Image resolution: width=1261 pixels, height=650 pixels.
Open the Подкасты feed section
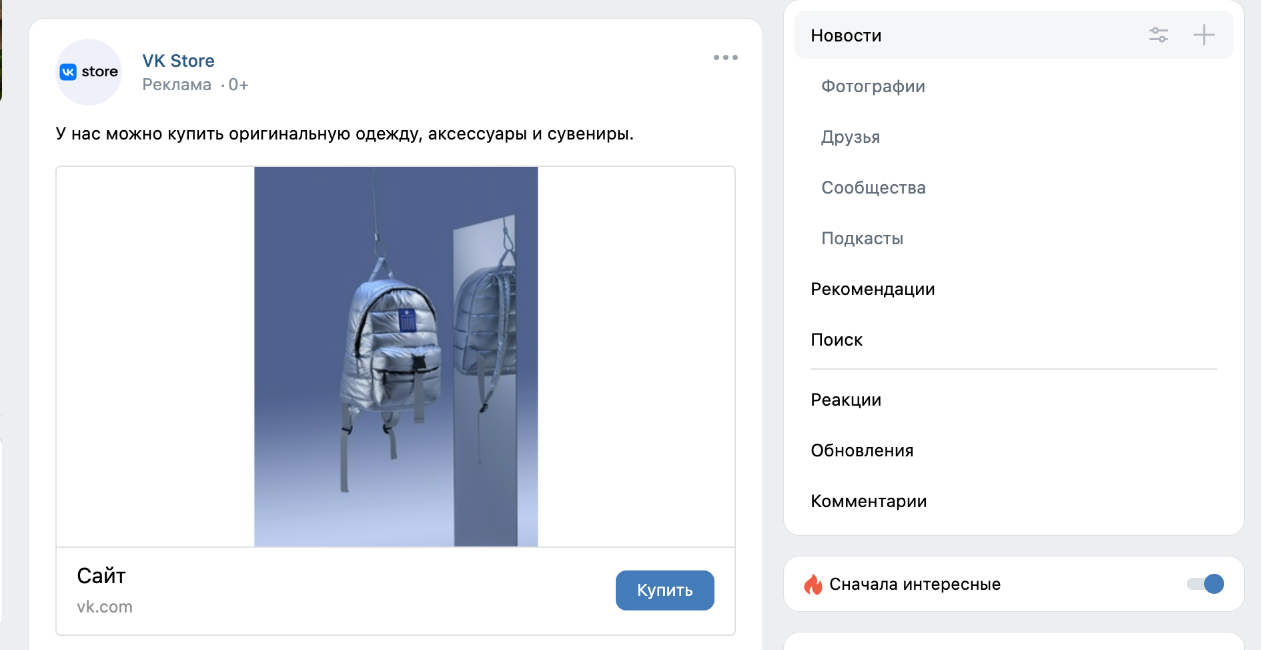pos(862,238)
